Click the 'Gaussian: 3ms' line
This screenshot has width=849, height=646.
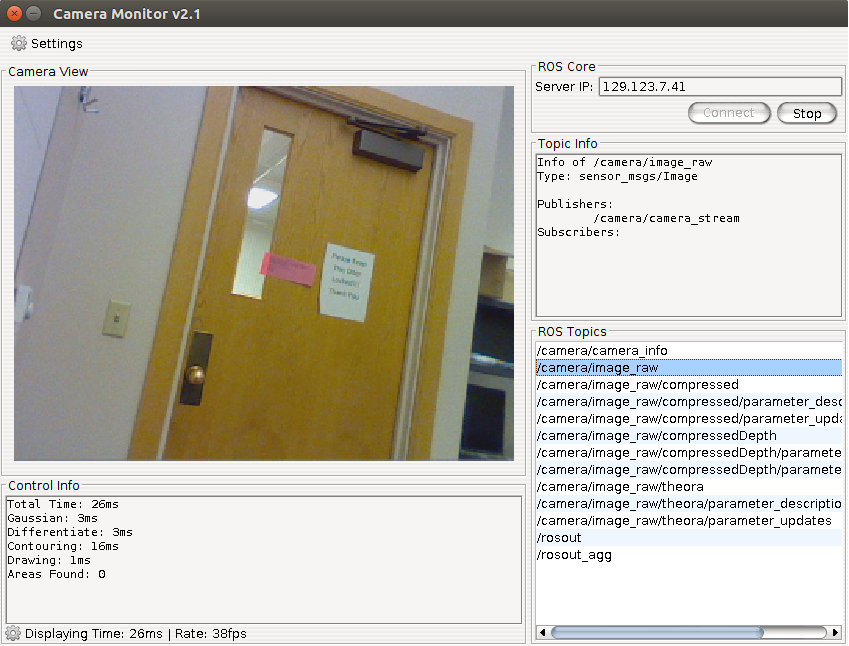pos(53,518)
